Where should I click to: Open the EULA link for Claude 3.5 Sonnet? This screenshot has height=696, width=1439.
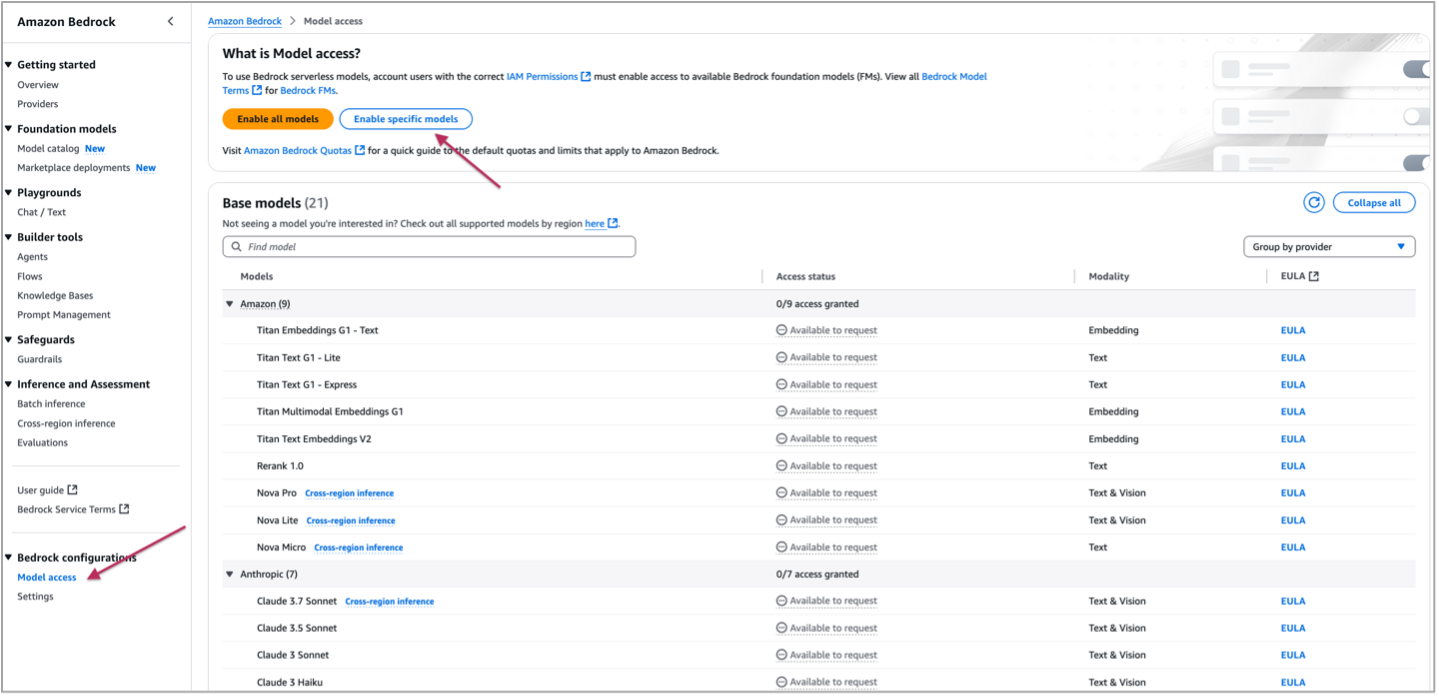pos(1293,629)
